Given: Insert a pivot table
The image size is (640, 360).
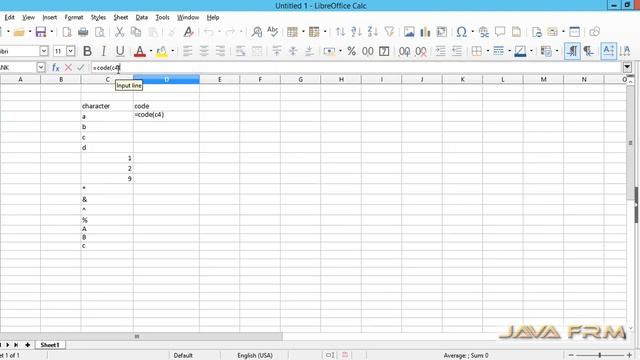Looking at the screenshot, I should pyautogui.click(x=442, y=32).
